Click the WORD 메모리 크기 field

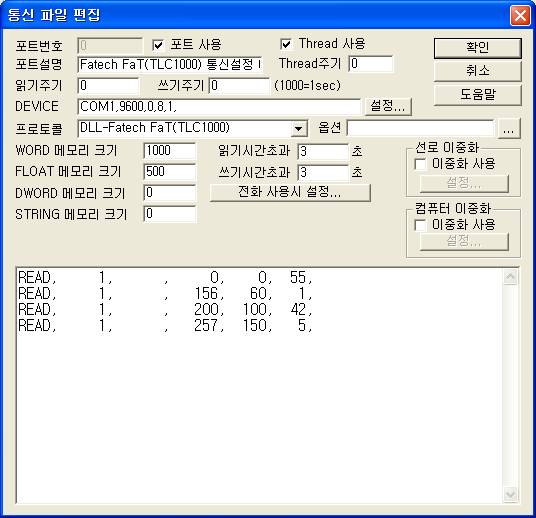pyautogui.click(x=170, y=151)
